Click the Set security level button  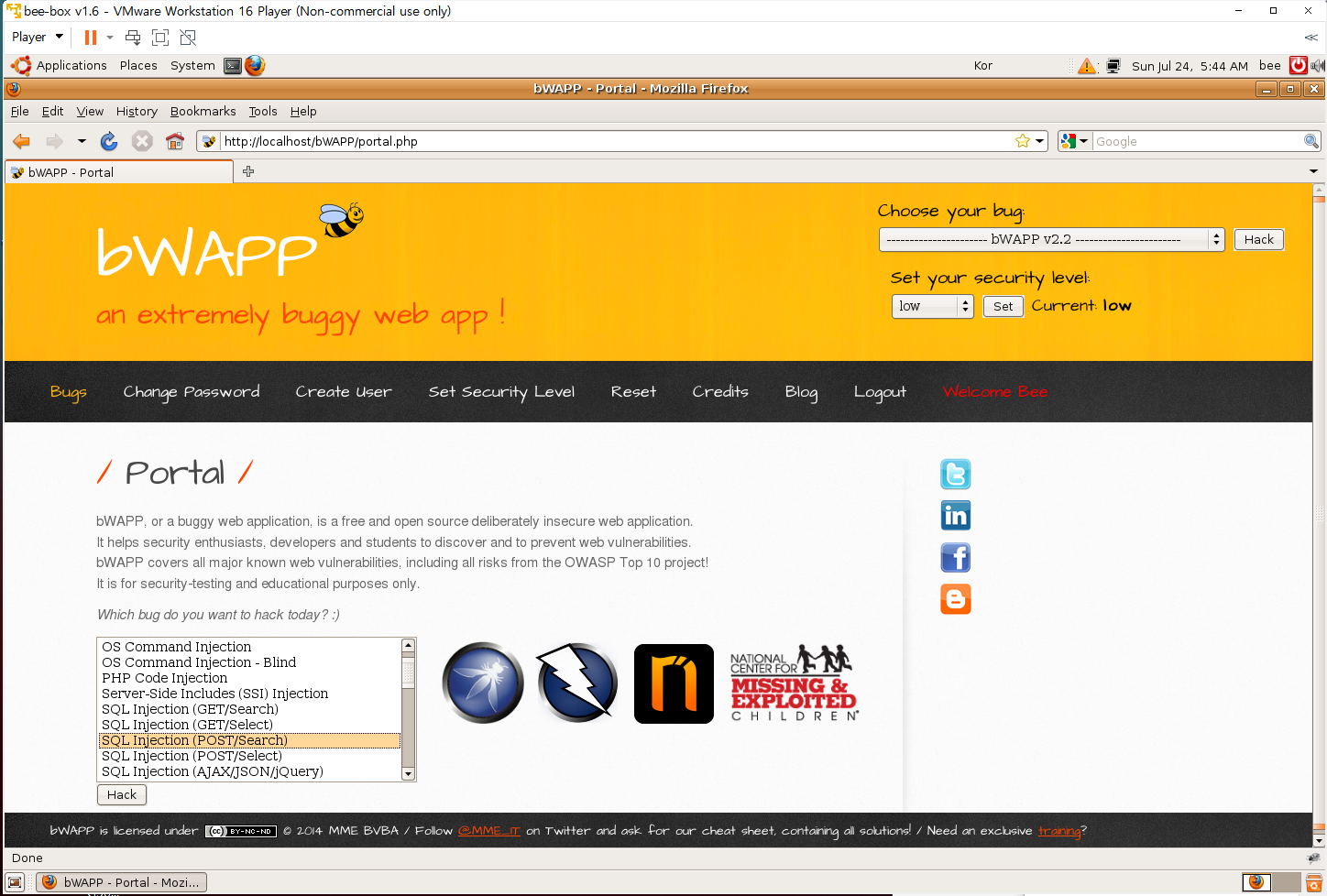1003,306
